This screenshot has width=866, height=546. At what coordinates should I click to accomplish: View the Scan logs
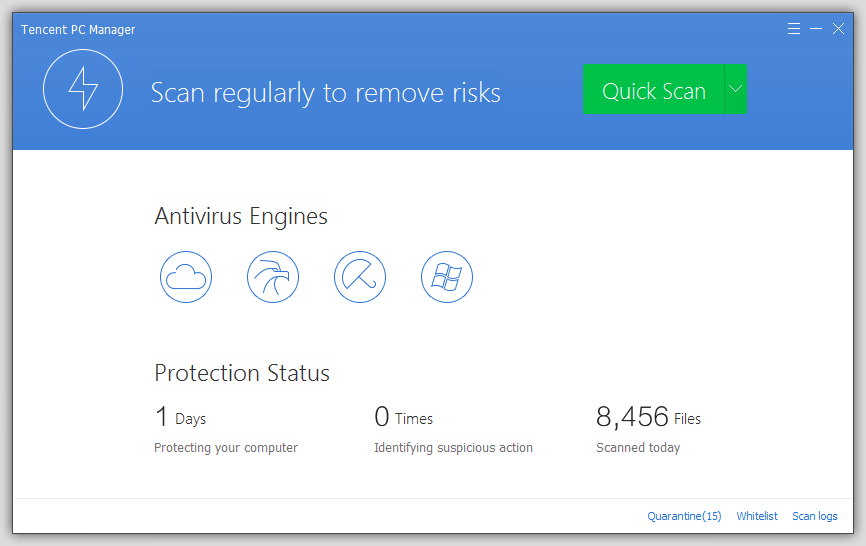(x=815, y=516)
